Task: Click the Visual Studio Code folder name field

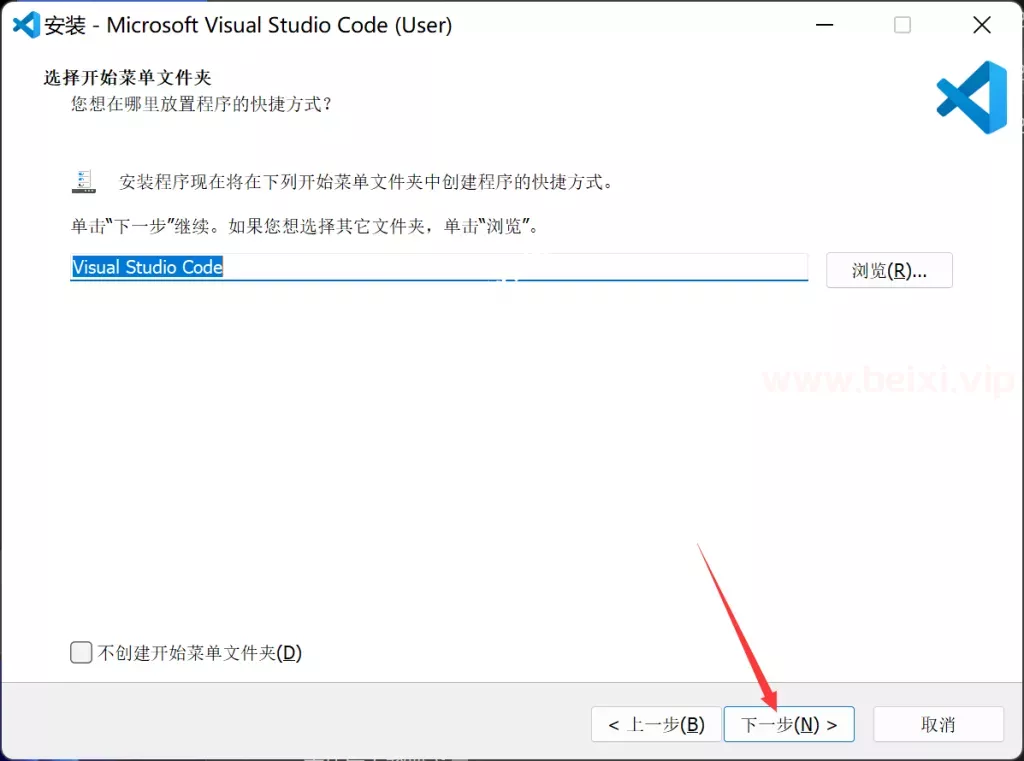Action: coord(439,267)
